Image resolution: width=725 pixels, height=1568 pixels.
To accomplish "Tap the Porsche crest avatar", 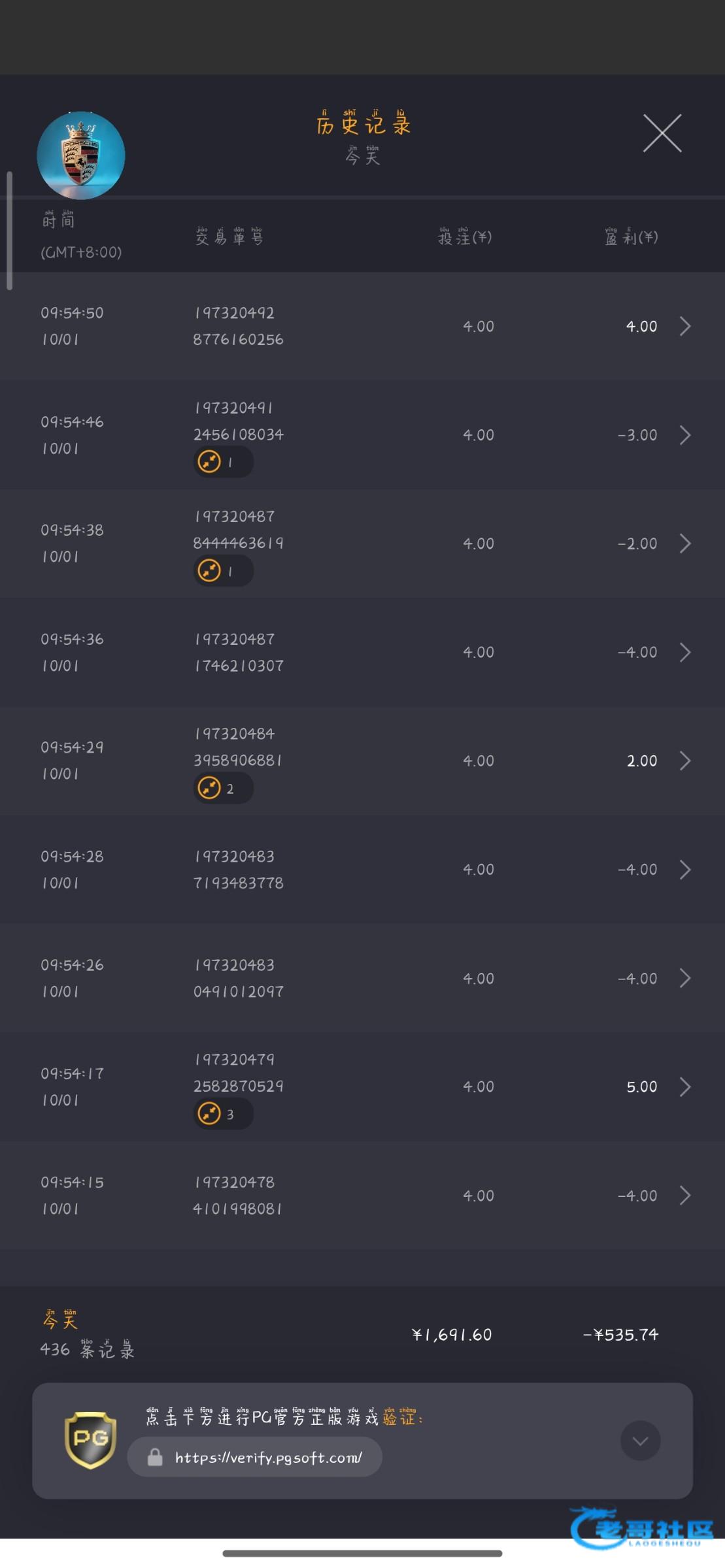I will (81, 155).
